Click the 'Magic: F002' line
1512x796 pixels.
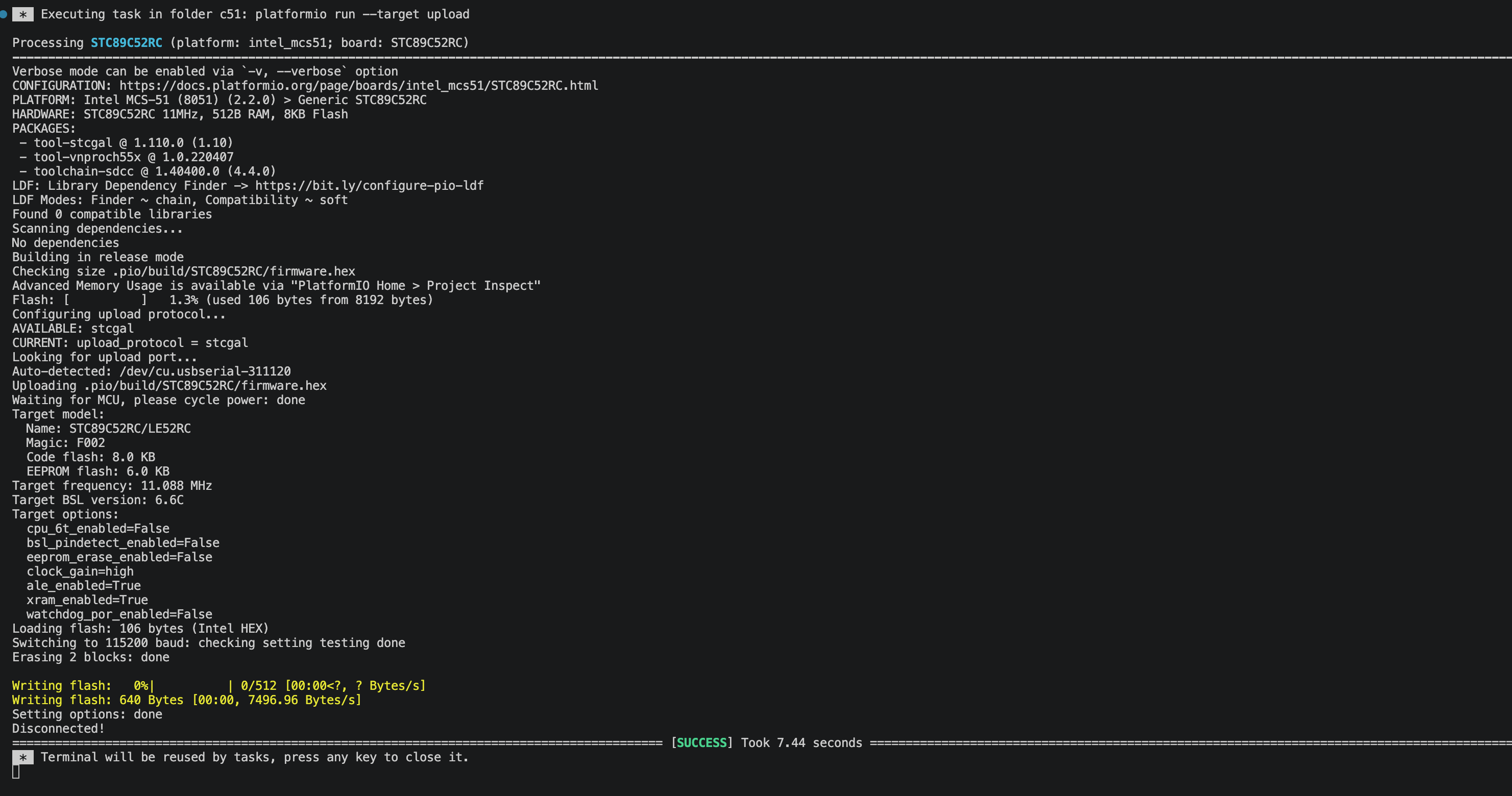[66, 443]
